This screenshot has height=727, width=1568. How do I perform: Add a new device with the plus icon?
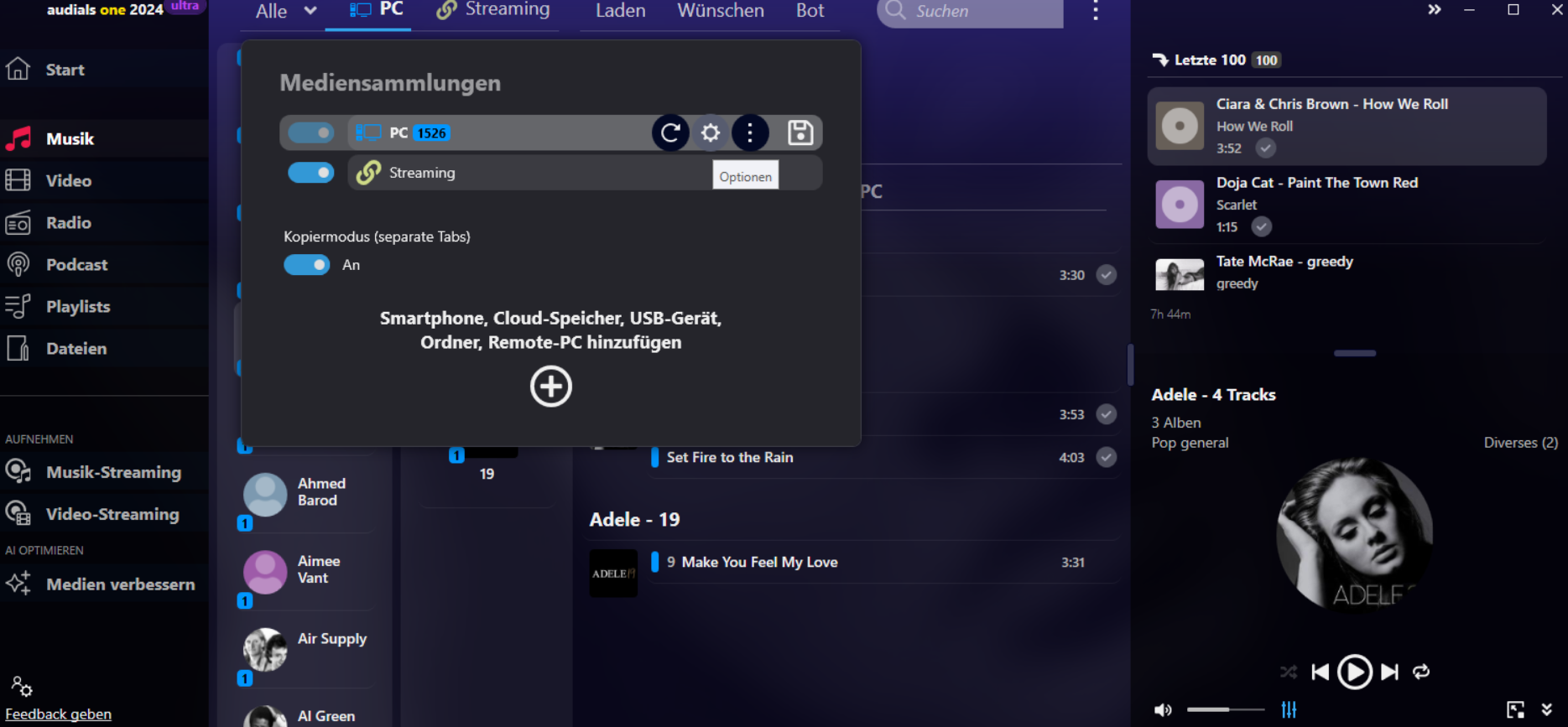(x=550, y=387)
